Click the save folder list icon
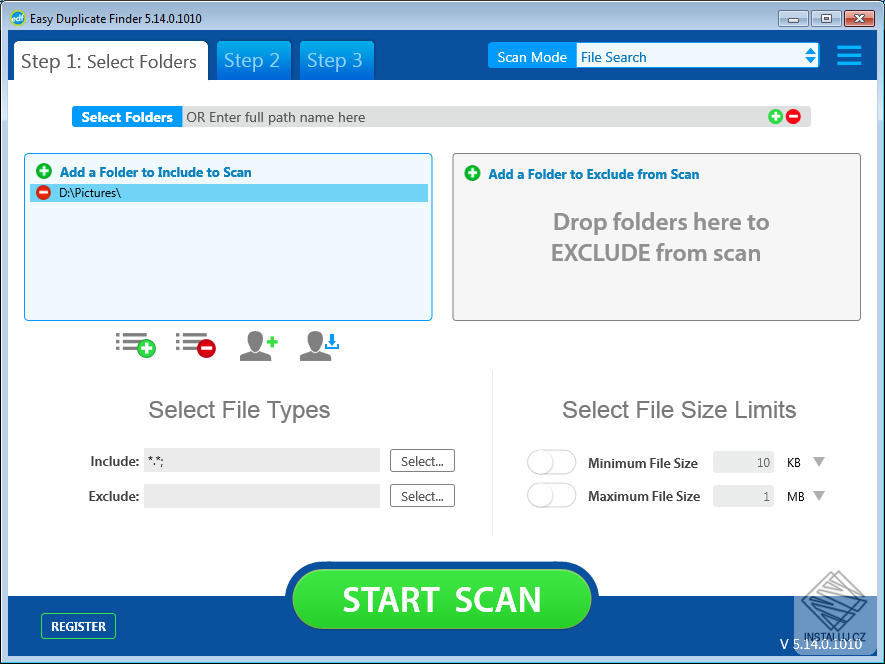885x664 pixels. pyautogui.click(x=135, y=344)
